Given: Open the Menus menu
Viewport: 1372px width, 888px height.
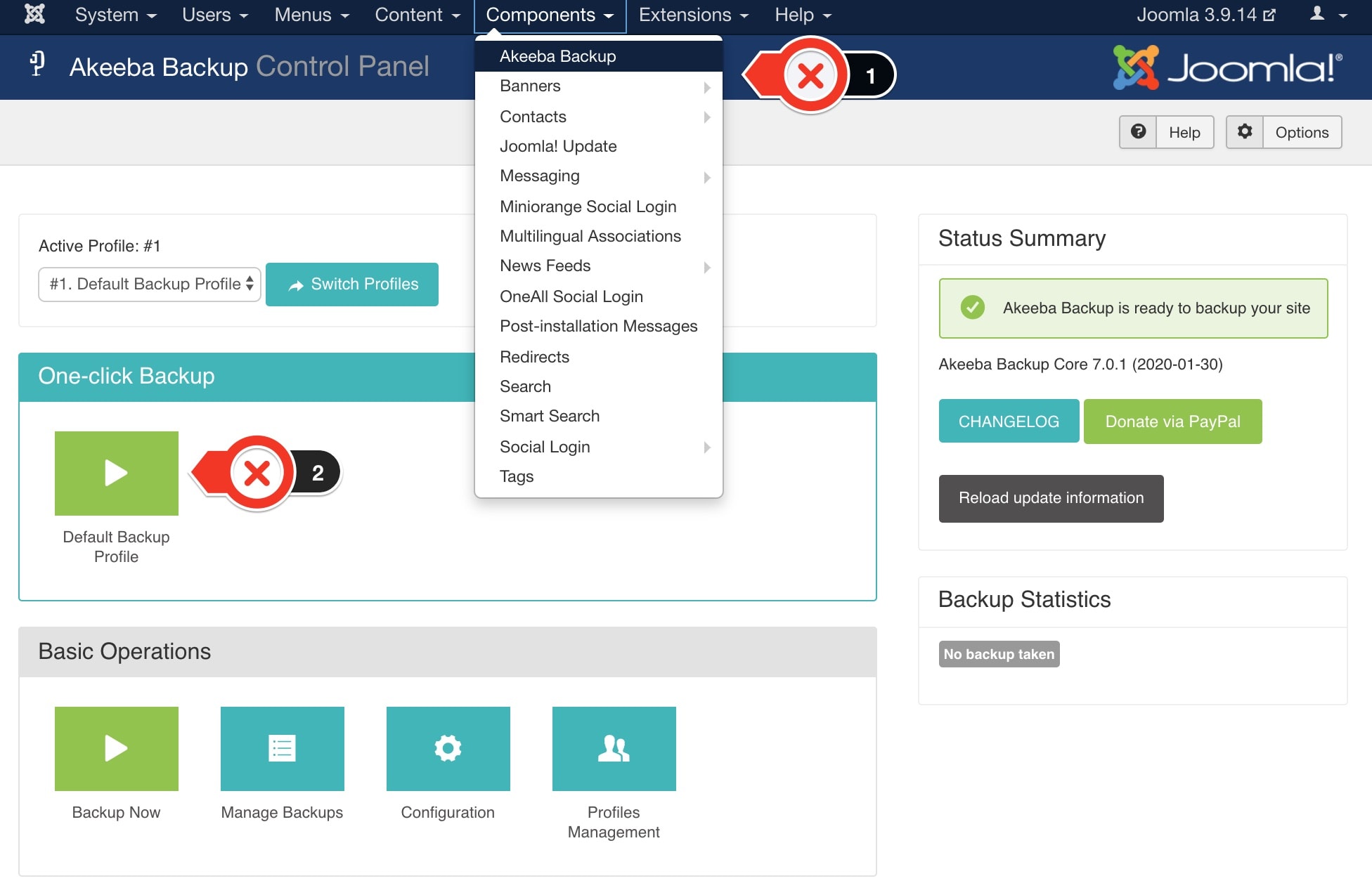Looking at the screenshot, I should (x=311, y=15).
